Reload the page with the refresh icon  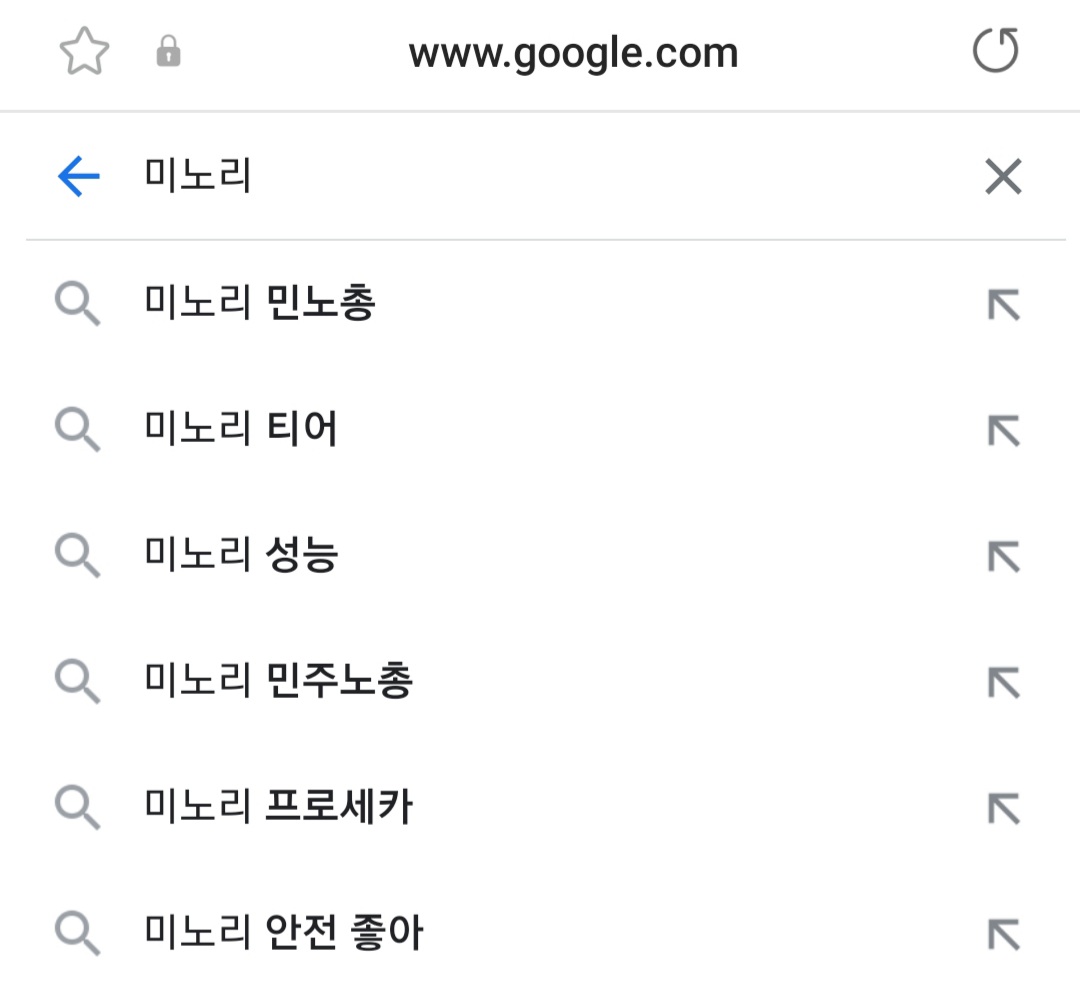[x=996, y=52]
